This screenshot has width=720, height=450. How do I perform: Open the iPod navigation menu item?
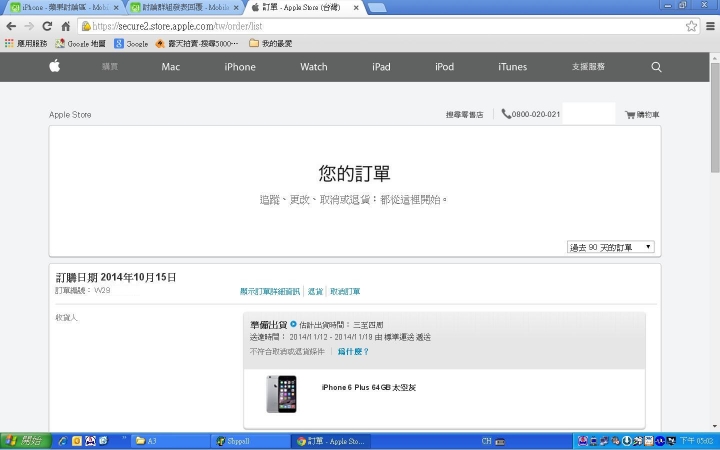(444, 67)
